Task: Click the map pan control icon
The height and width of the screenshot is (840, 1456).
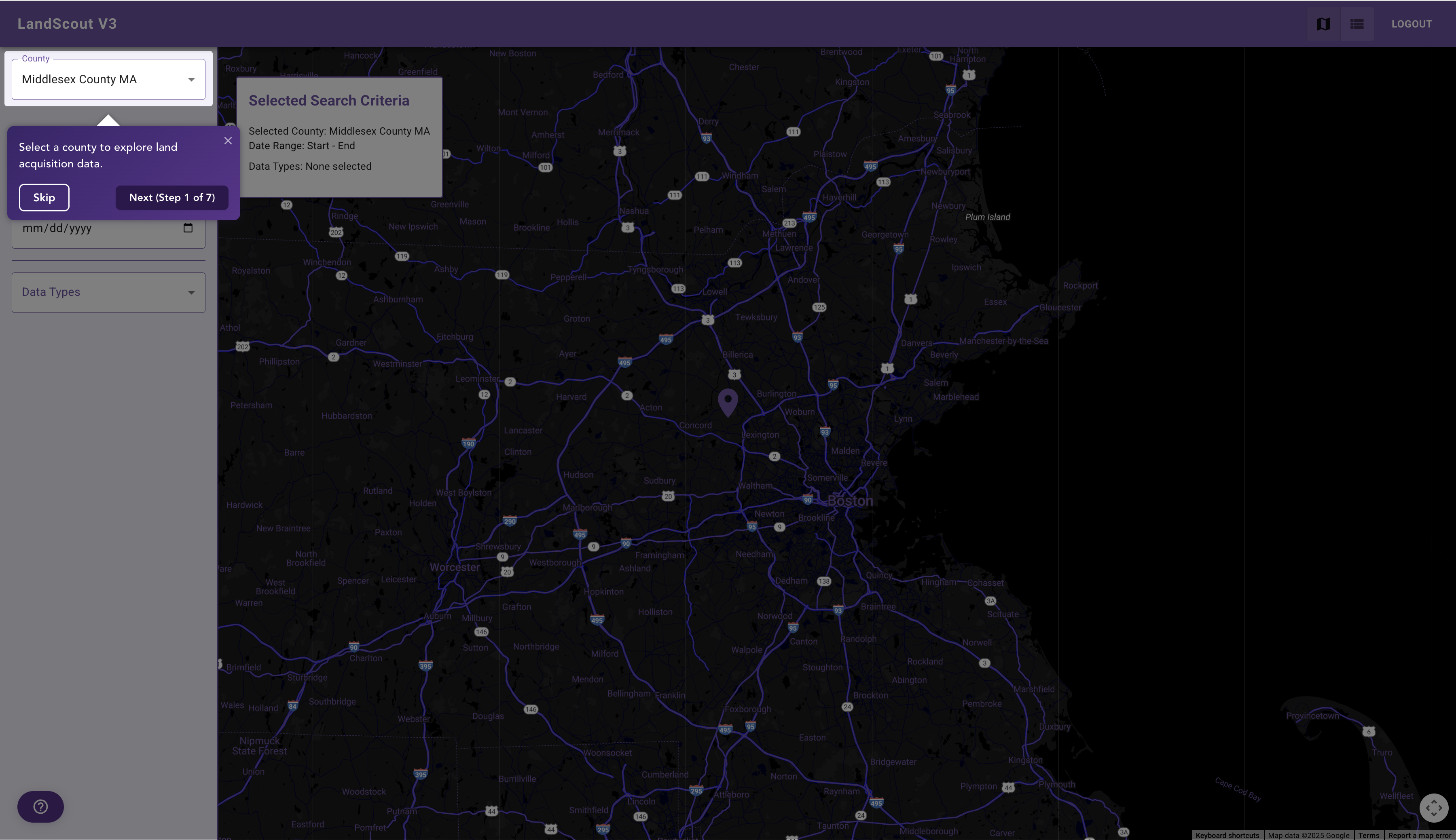Action: point(1433,808)
